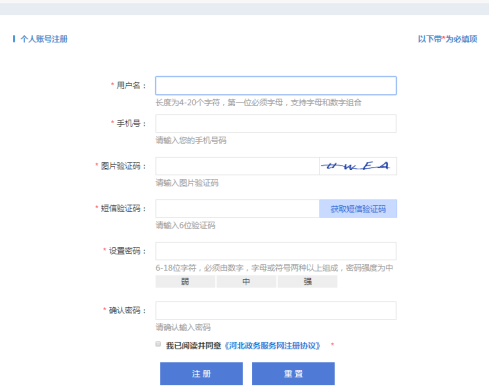
Task: Click the 设置密码 field label
Action: point(125,251)
